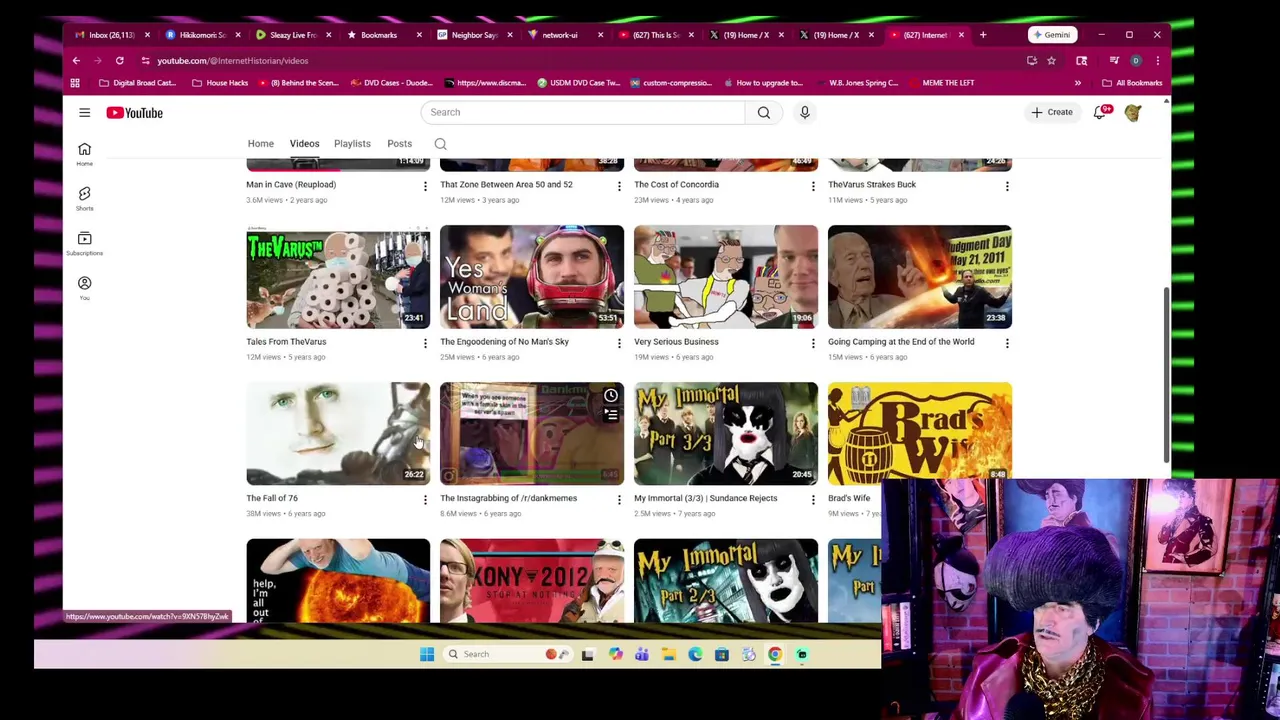Expand the overflow bookmarks chevron
1280x720 pixels.
coord(1078,83)
